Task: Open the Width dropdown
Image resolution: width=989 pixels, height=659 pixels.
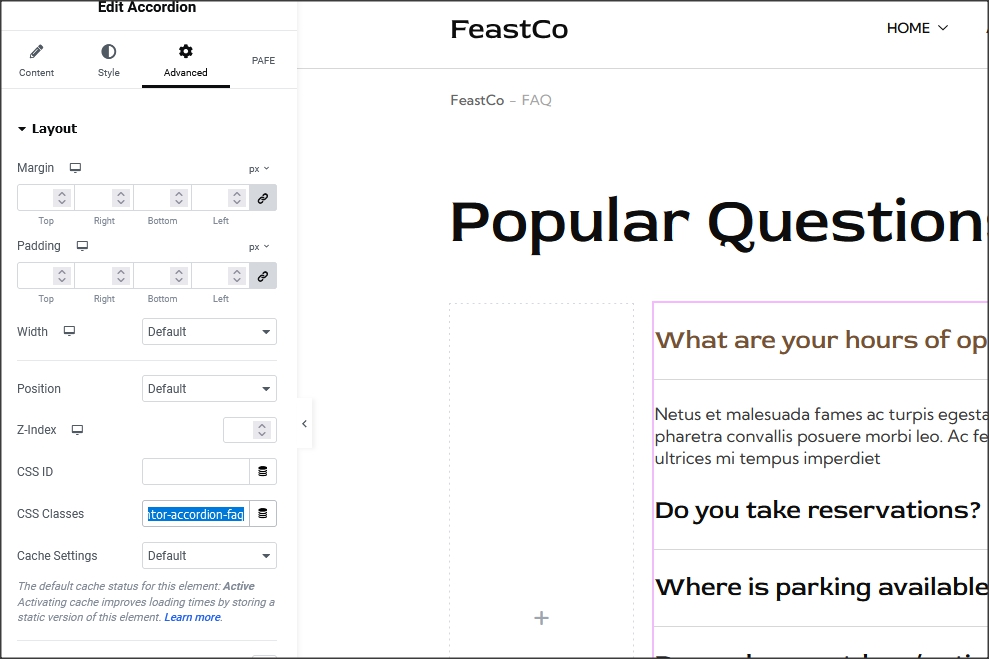Action: tap(209, 332)
